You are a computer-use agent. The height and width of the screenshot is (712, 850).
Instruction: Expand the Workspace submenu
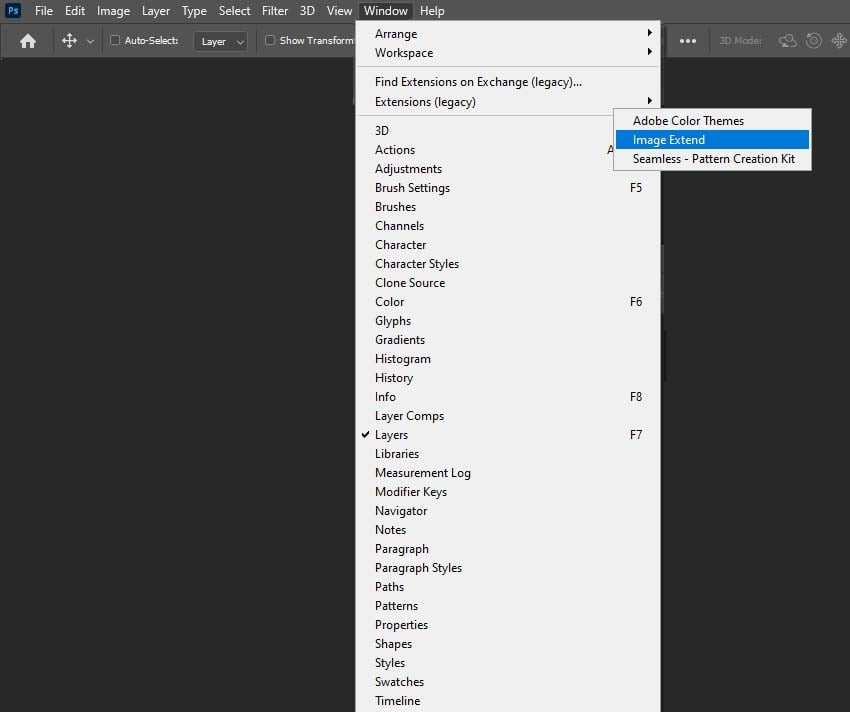click(x=508, y=53)
